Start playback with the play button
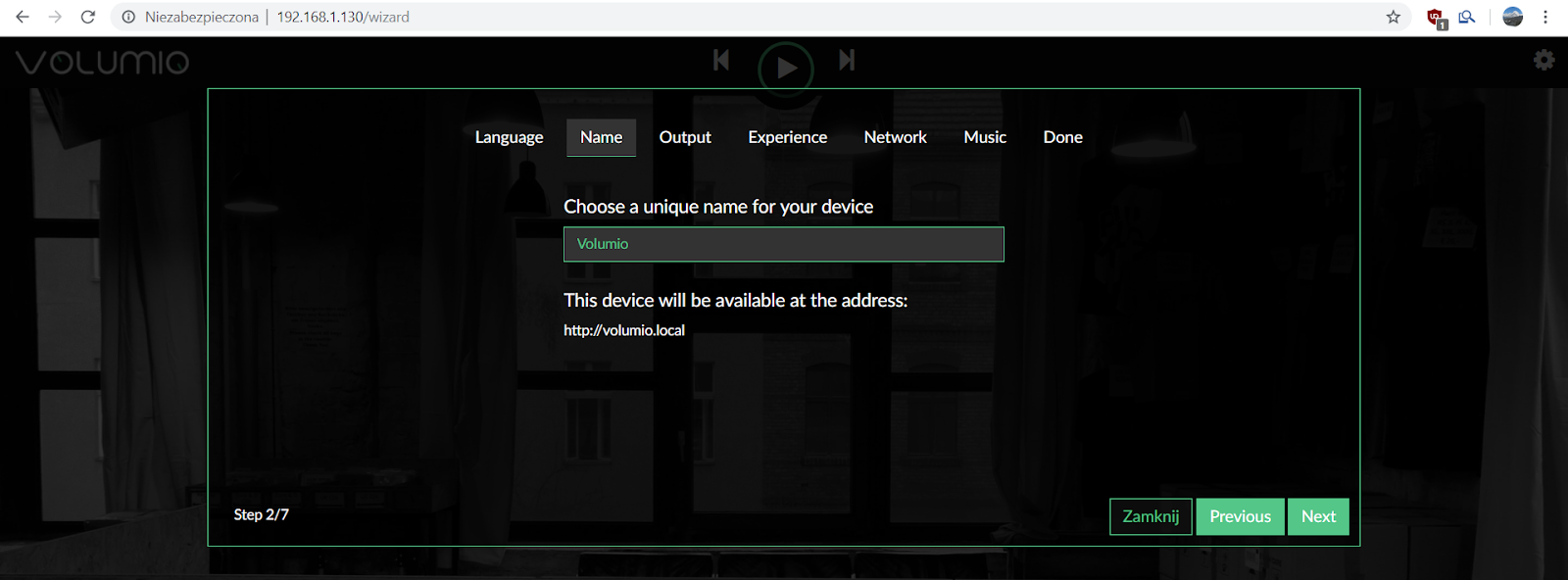 click(786, 68)
